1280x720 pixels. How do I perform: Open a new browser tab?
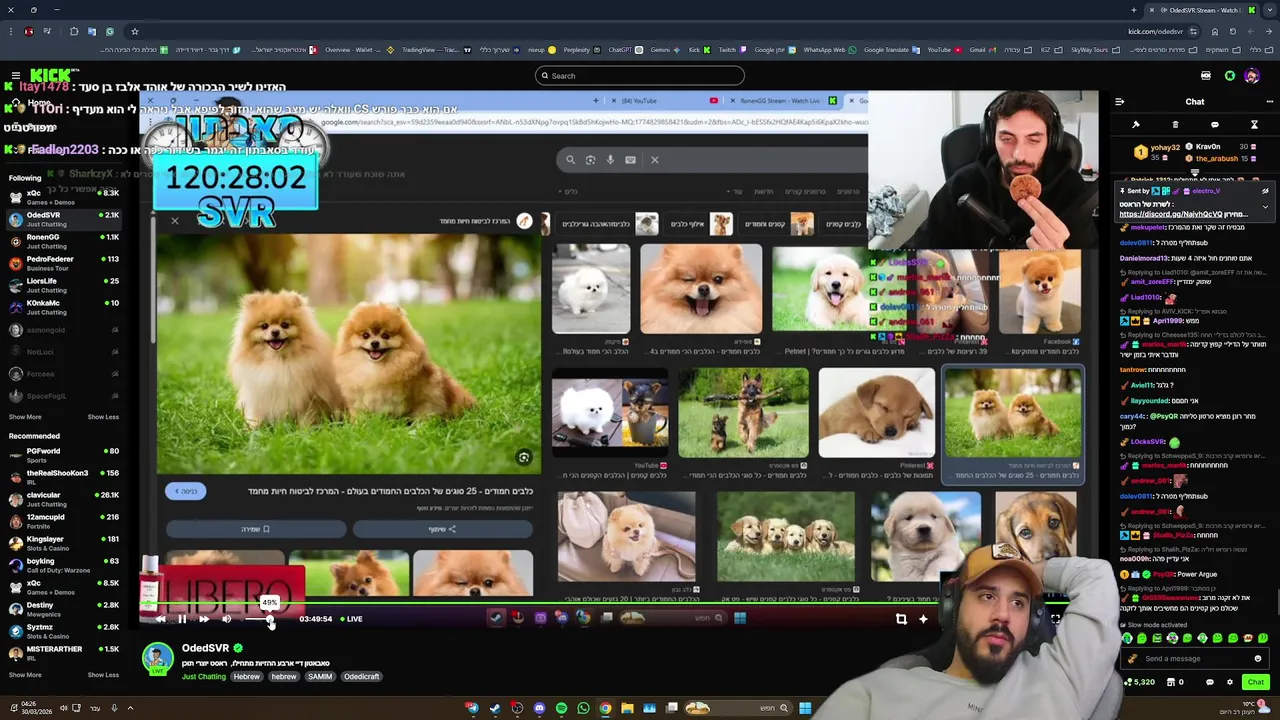click(1134, 10)
